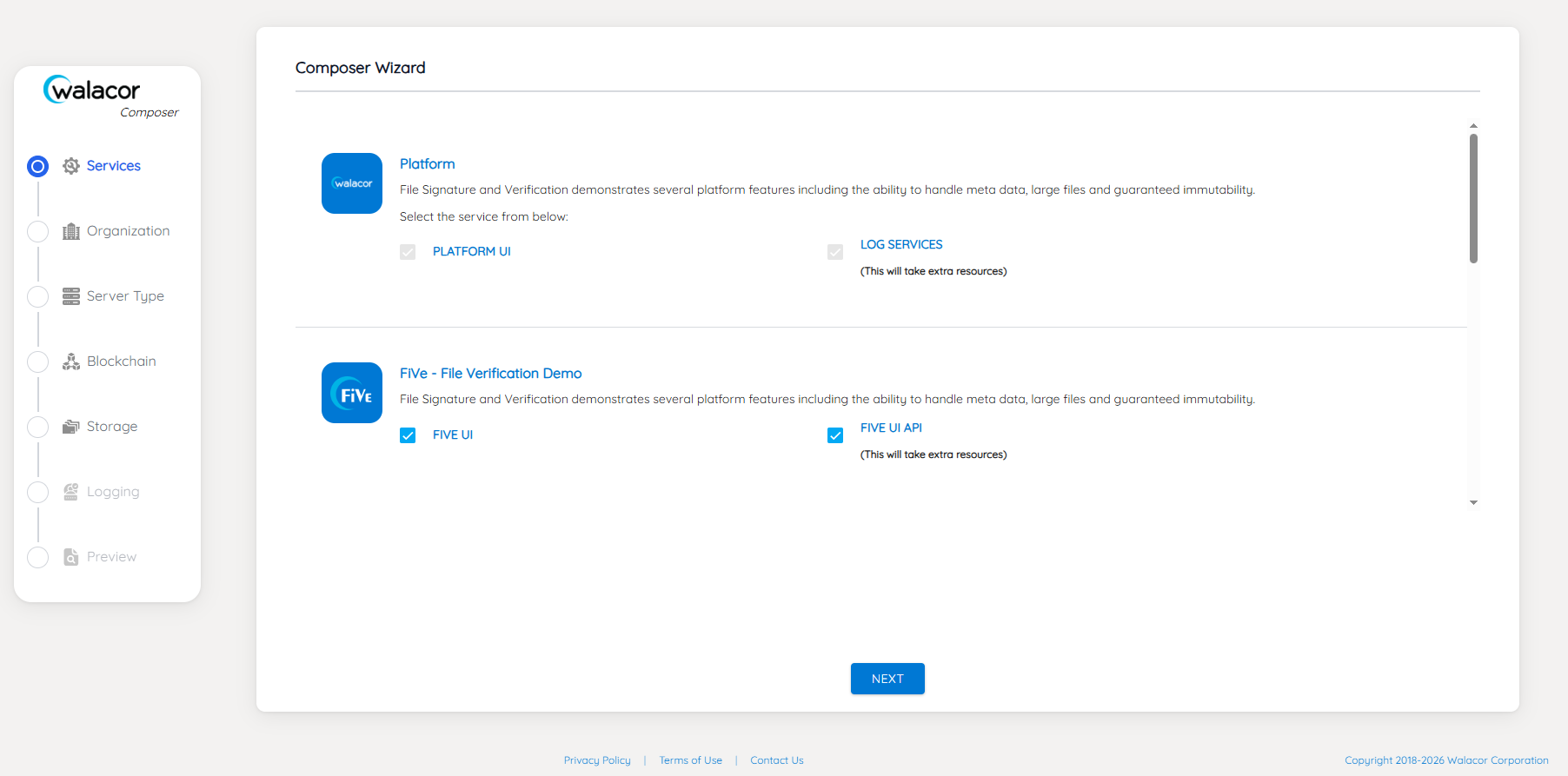Select the Services step circle

coord(38,166)
